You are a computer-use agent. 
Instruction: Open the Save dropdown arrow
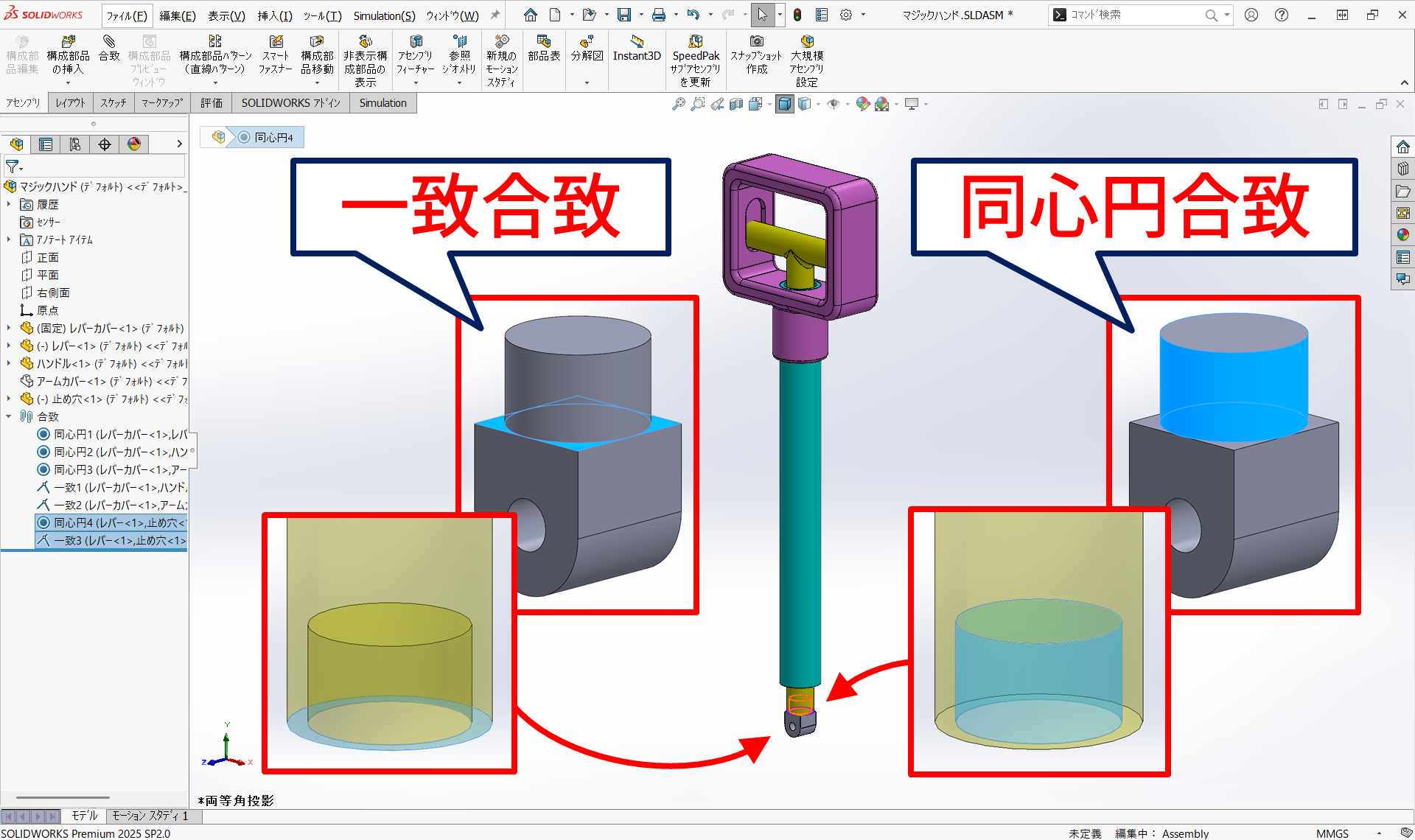pyautogui.click(x=641, y=15)
